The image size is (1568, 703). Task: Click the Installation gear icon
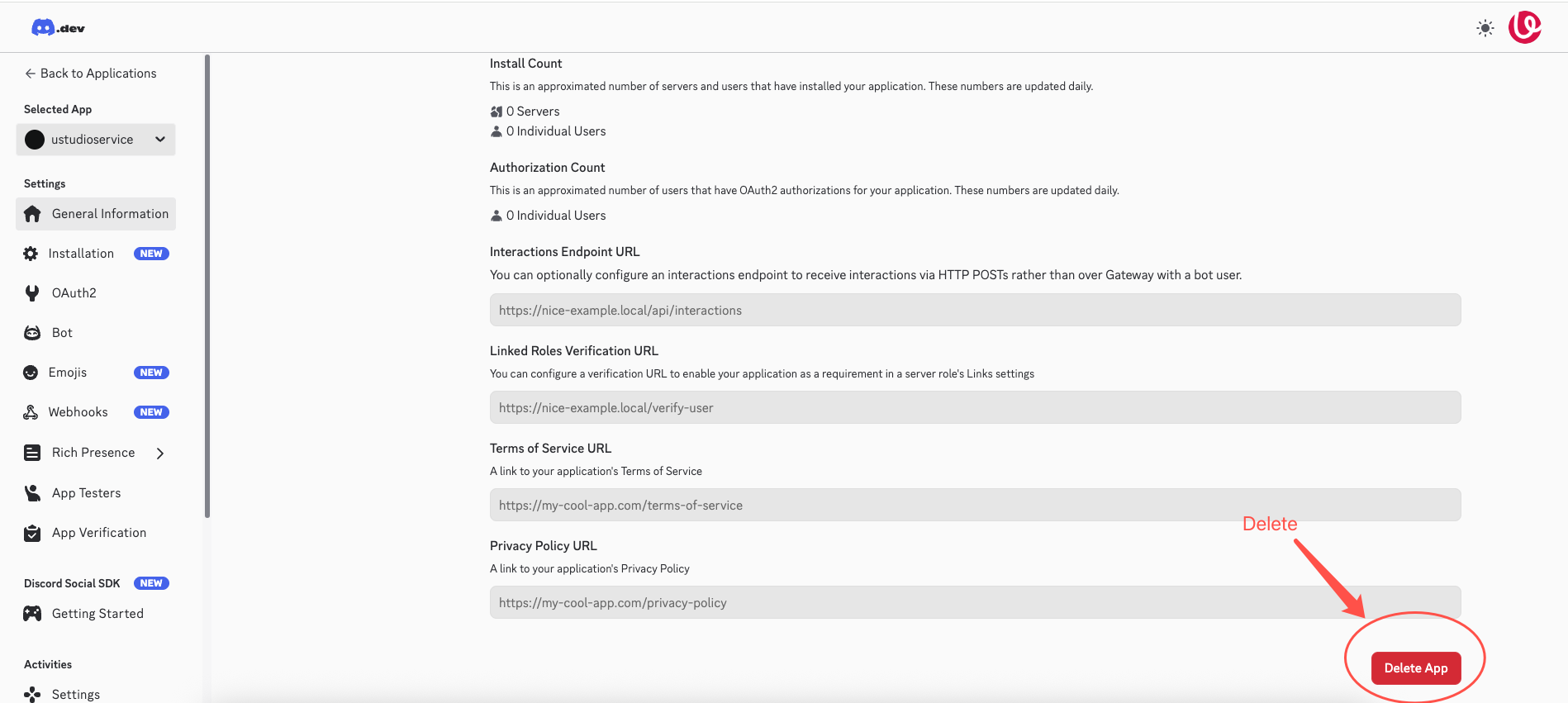pos(31,254)
